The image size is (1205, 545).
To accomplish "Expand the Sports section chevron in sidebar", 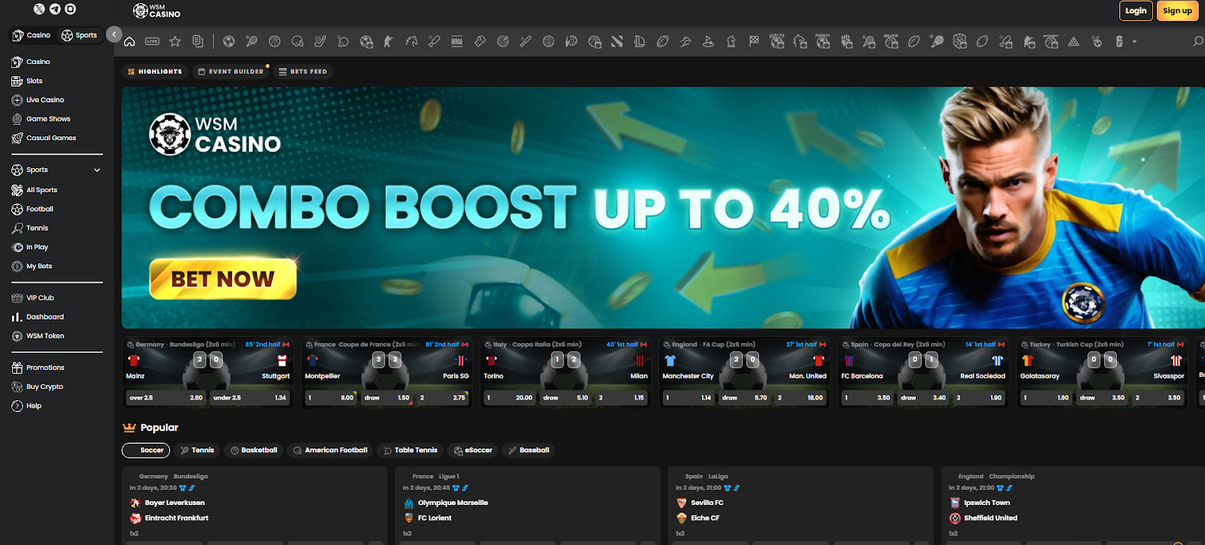I will [x=97, y=170].
